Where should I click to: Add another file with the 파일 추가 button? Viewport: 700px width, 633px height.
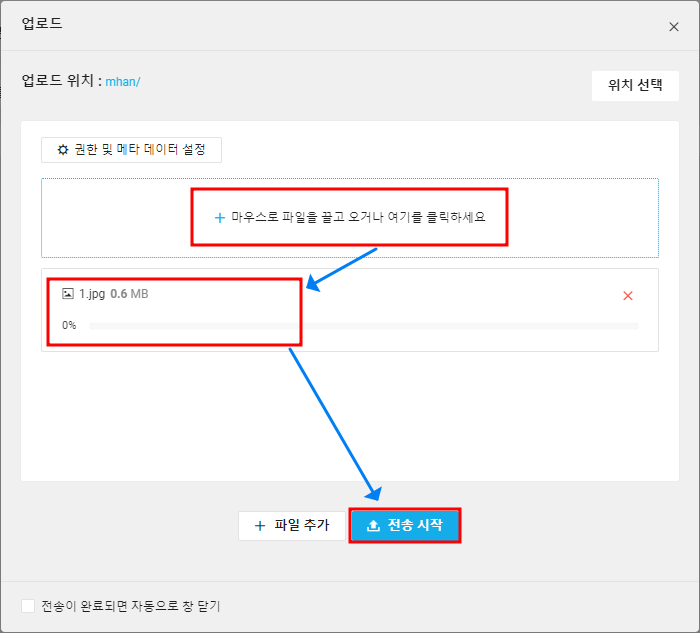coord(292,525)
